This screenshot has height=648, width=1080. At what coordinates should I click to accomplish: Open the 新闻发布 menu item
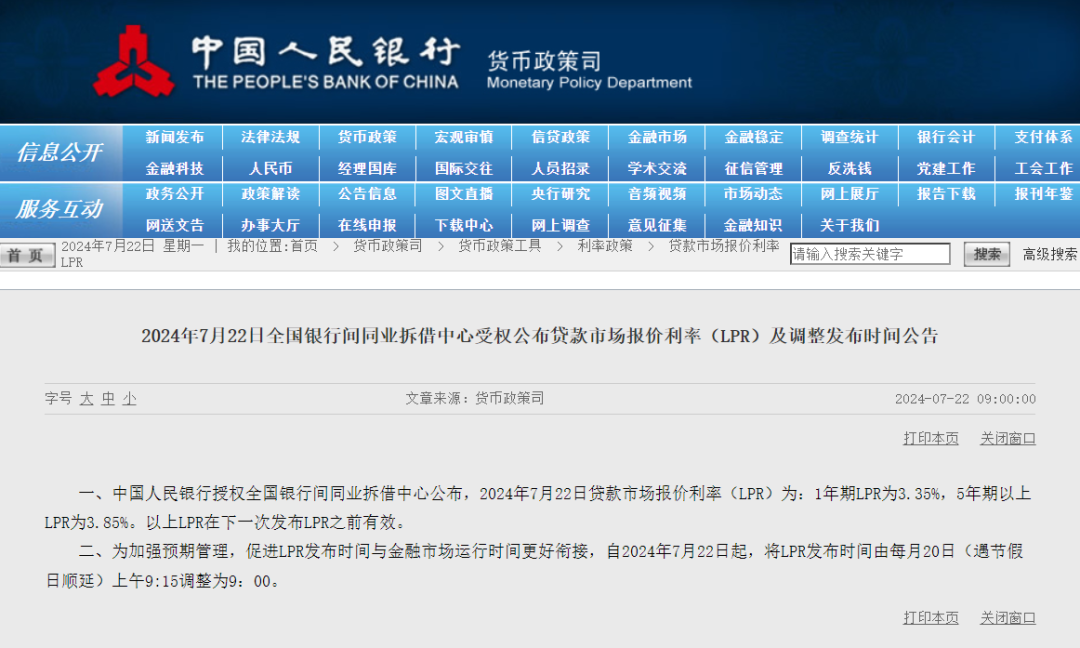[174, 137]
